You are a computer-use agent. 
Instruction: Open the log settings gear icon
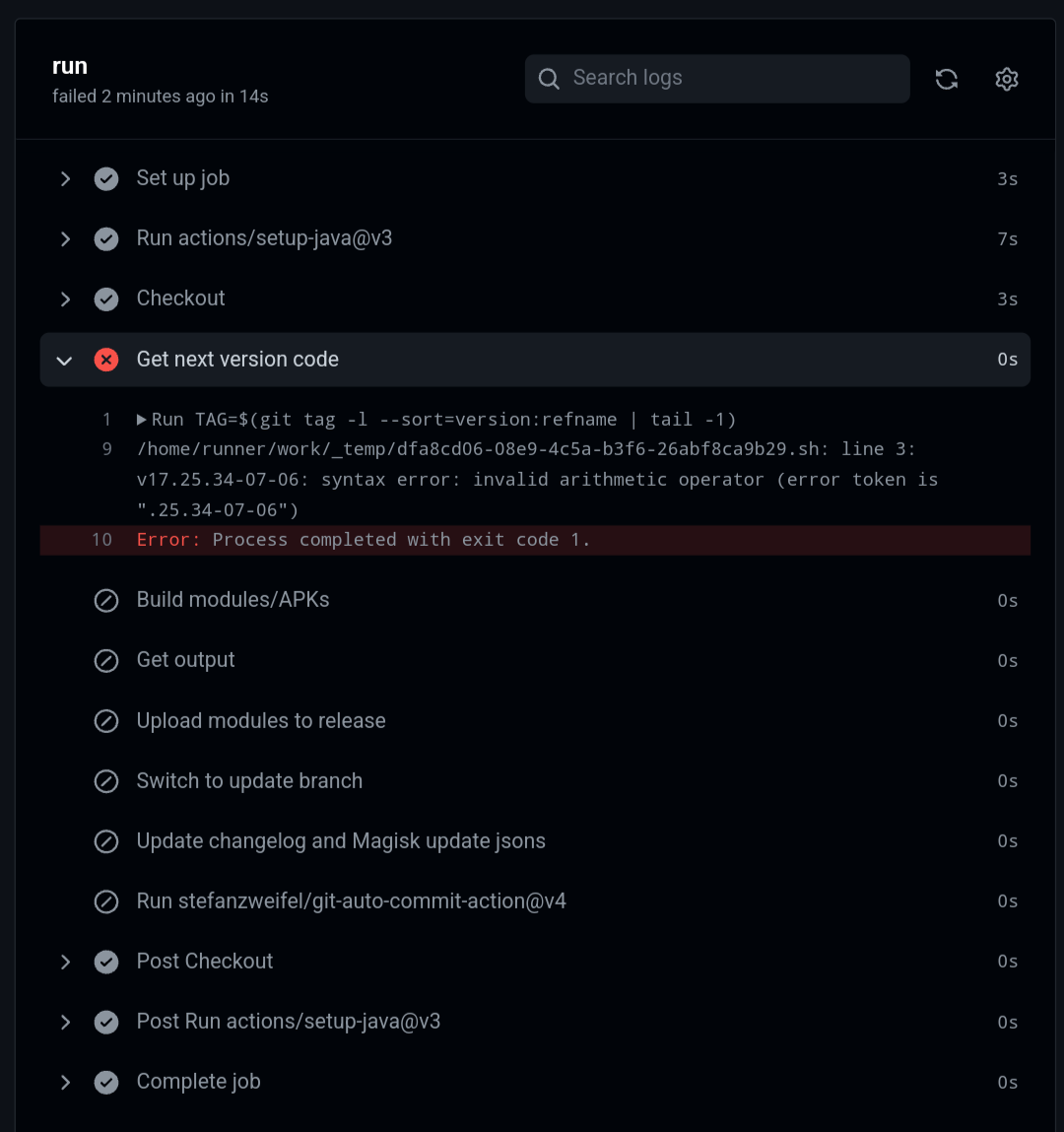1006,79
